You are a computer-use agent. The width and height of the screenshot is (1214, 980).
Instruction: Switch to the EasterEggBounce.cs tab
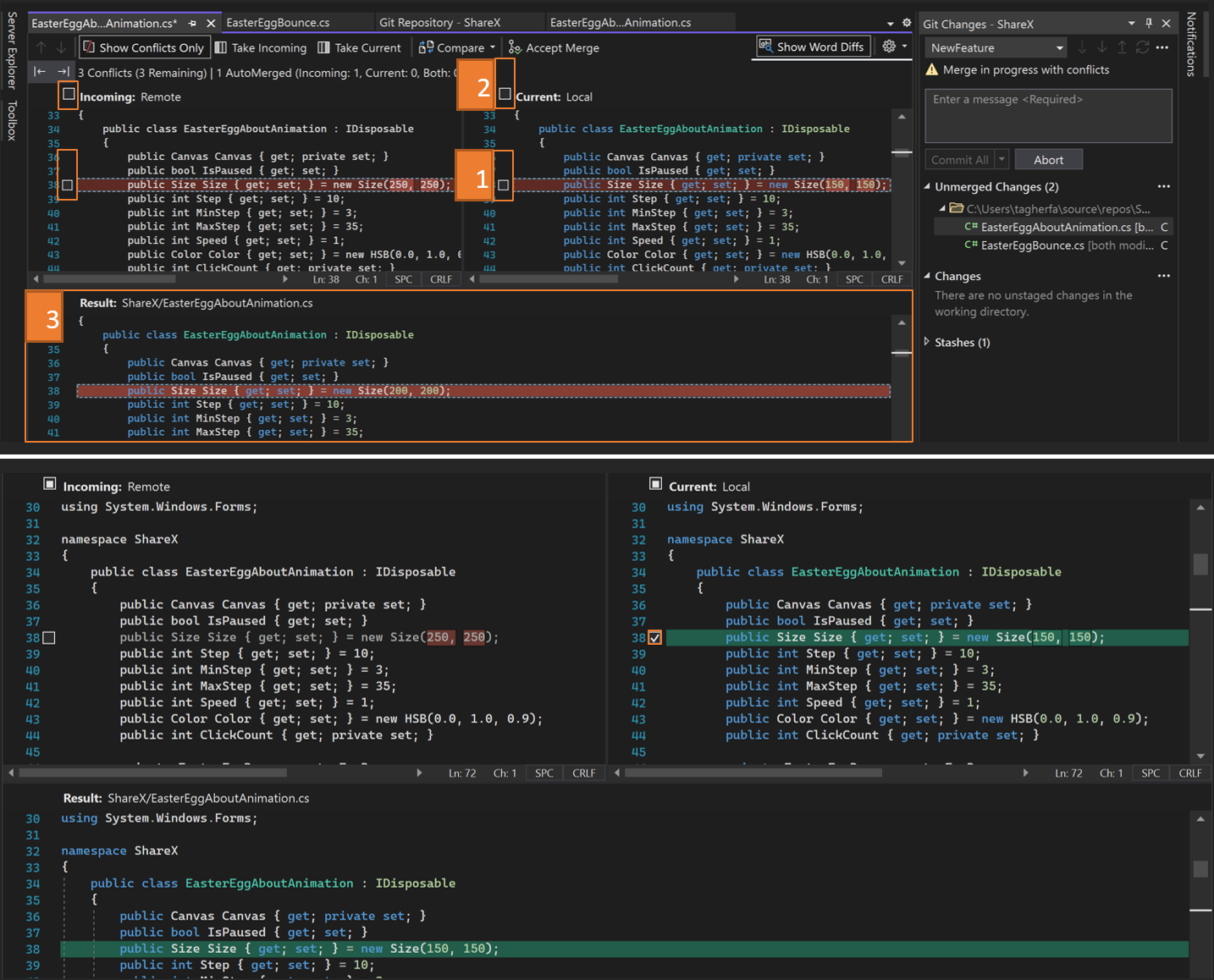[x=279, y=23]
